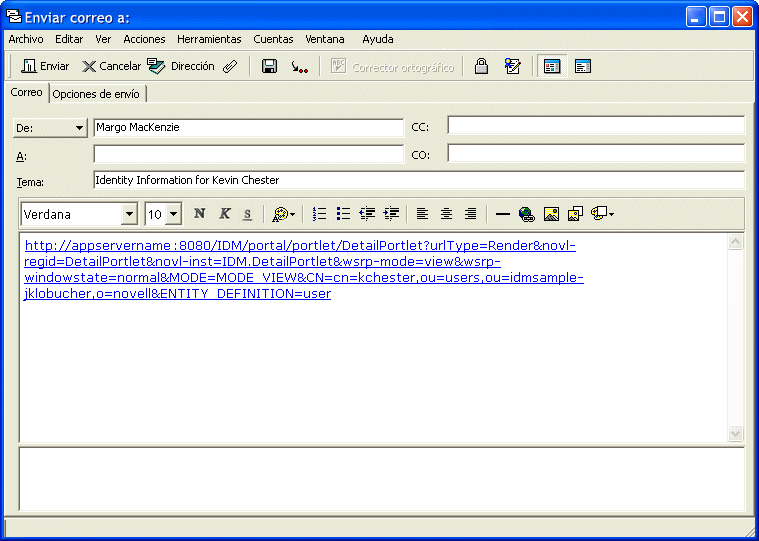Click the A: recipient field
The width and height of the screenshot is (759, 541).
point(249,154)
